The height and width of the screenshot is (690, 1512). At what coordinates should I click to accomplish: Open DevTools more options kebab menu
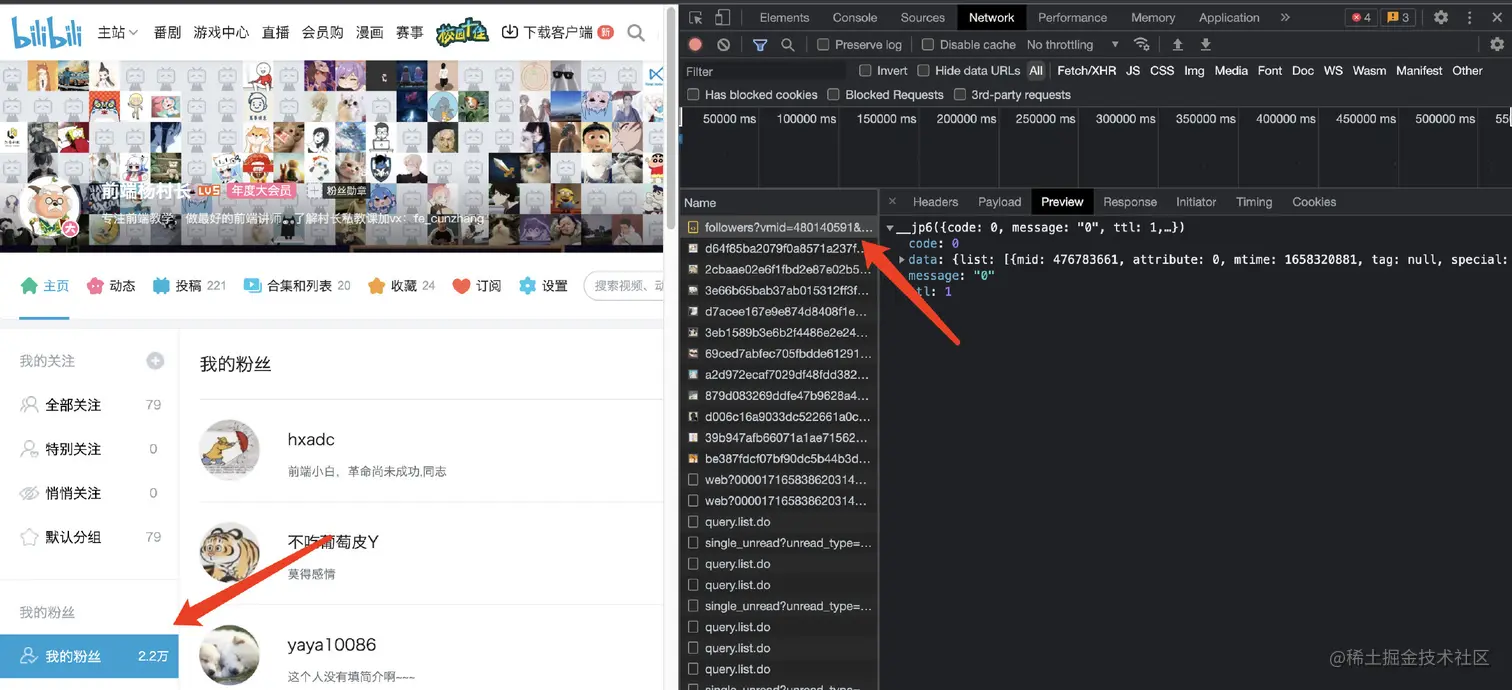click(x=1469, y=17)
